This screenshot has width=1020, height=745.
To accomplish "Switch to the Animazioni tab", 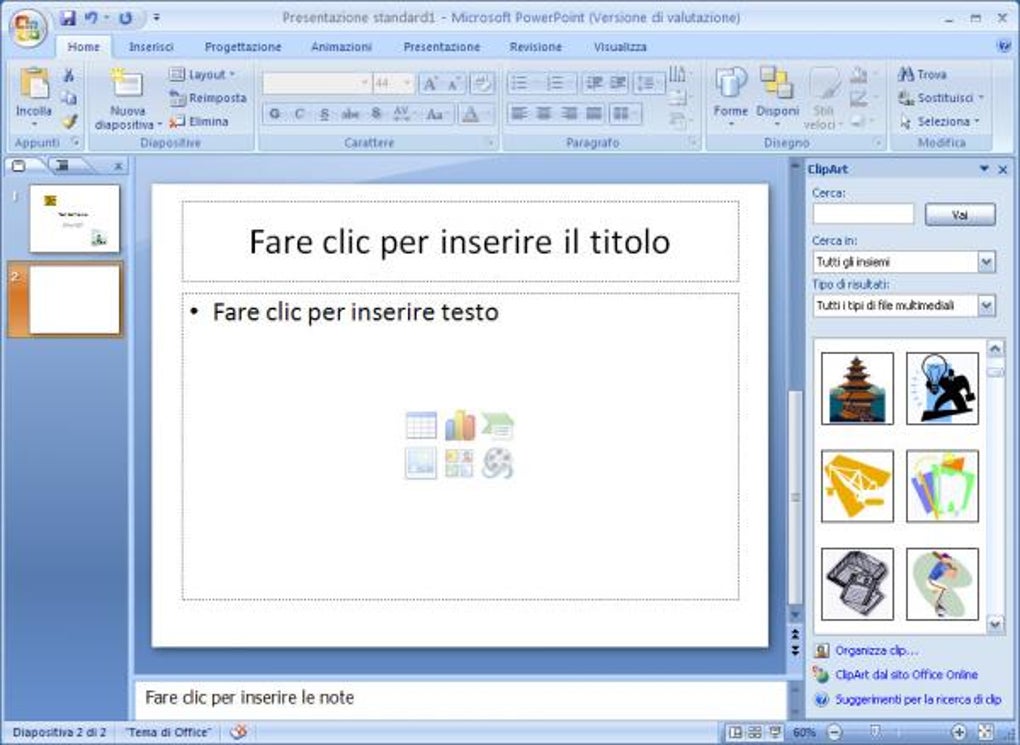I will (342, 47).
